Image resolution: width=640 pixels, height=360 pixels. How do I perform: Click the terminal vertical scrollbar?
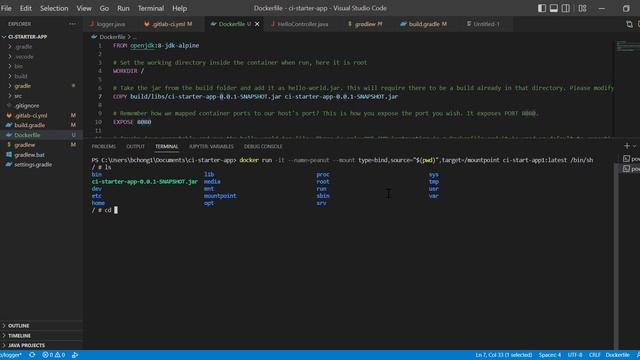coord(616,255)
